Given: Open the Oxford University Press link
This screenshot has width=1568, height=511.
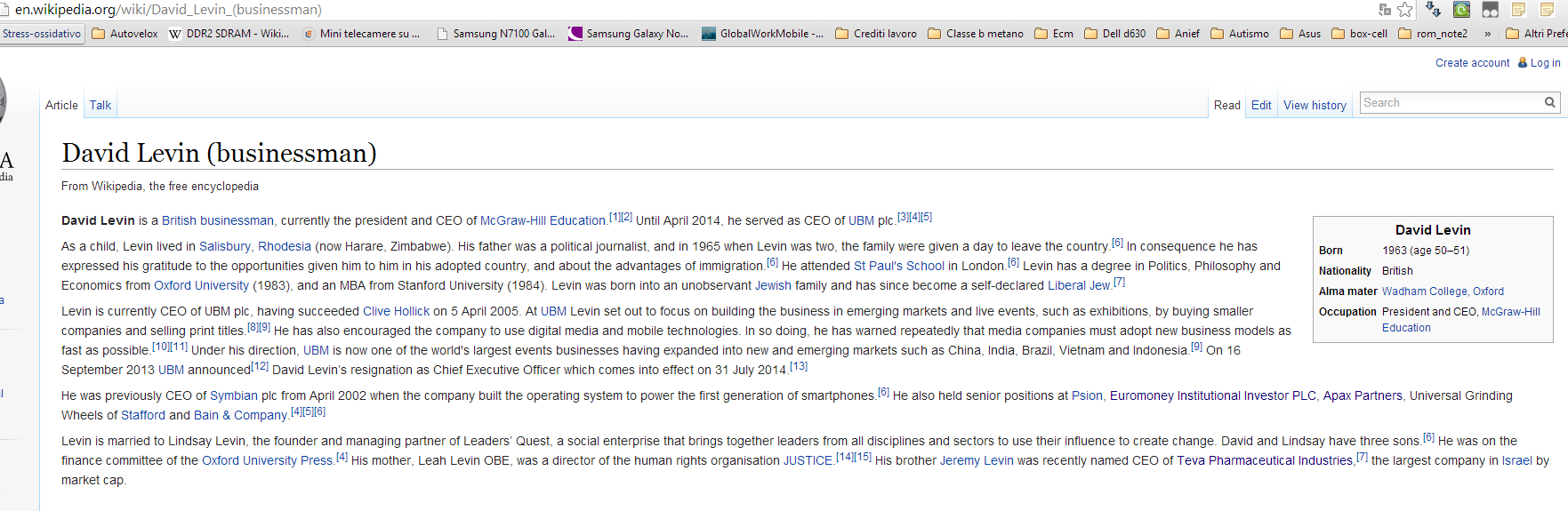Looking at the screenshot, I should (267, 460).
